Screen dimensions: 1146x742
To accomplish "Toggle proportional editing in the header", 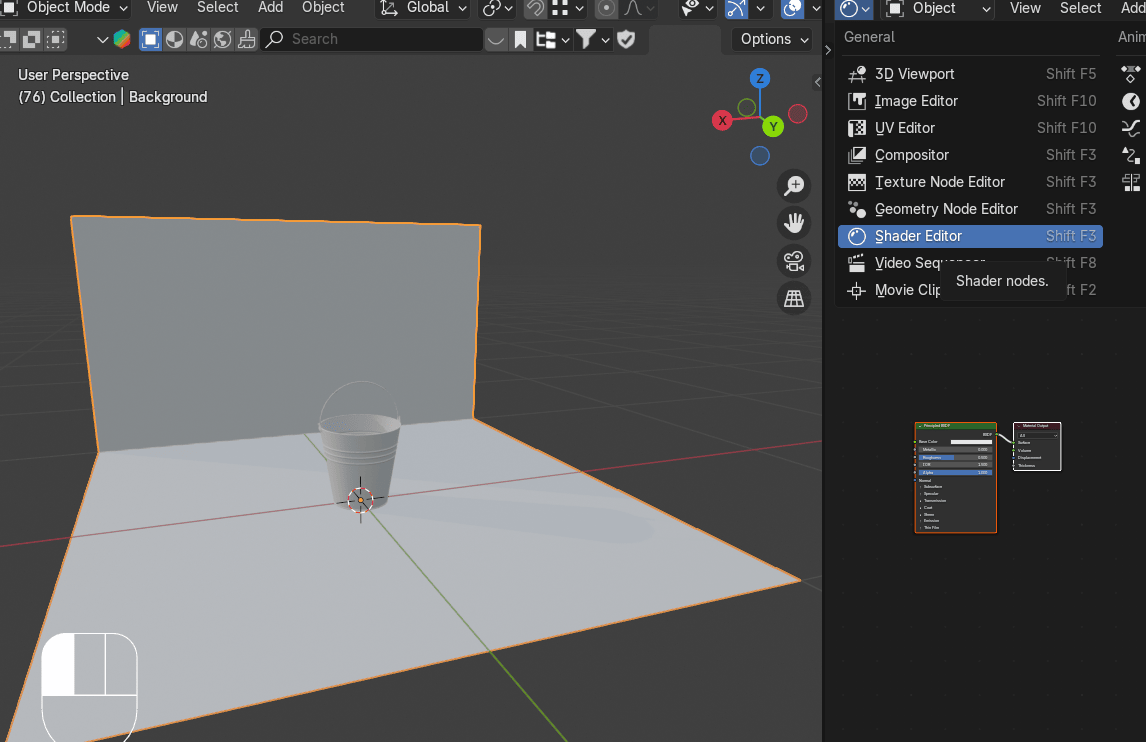I will tap(606, 8).
